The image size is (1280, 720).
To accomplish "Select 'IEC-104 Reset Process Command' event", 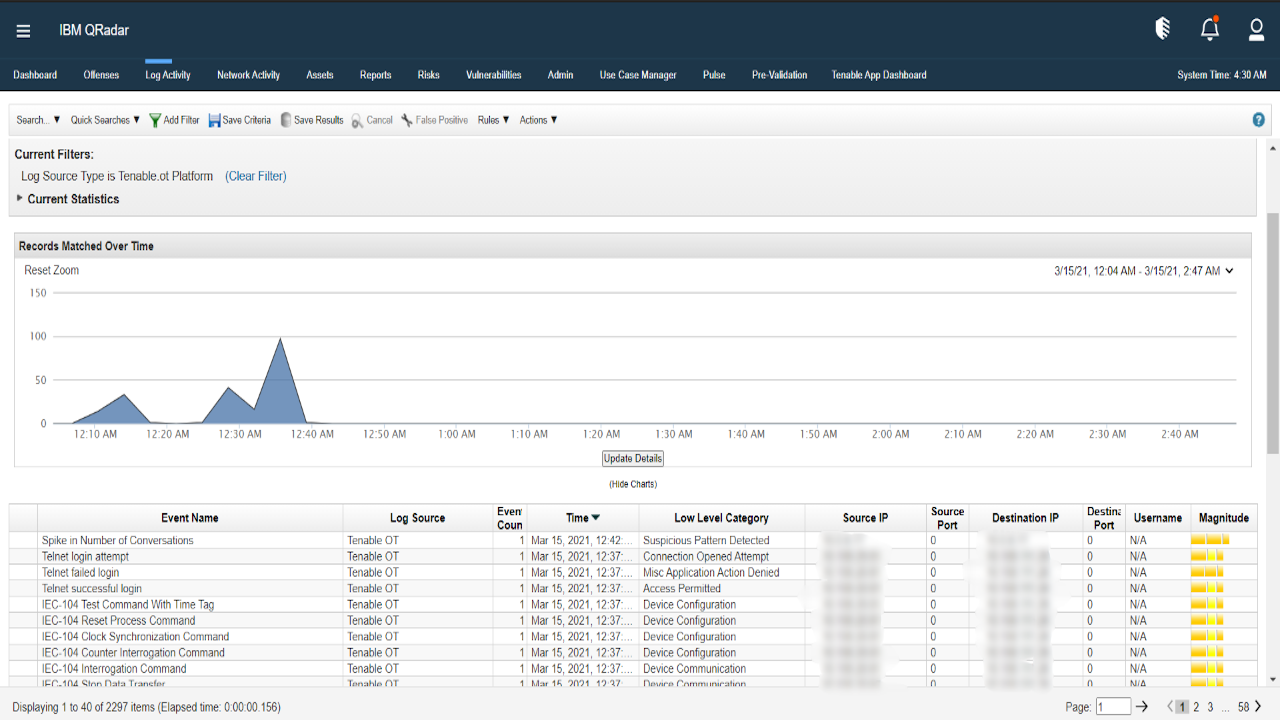I will [x=118, y=620].
